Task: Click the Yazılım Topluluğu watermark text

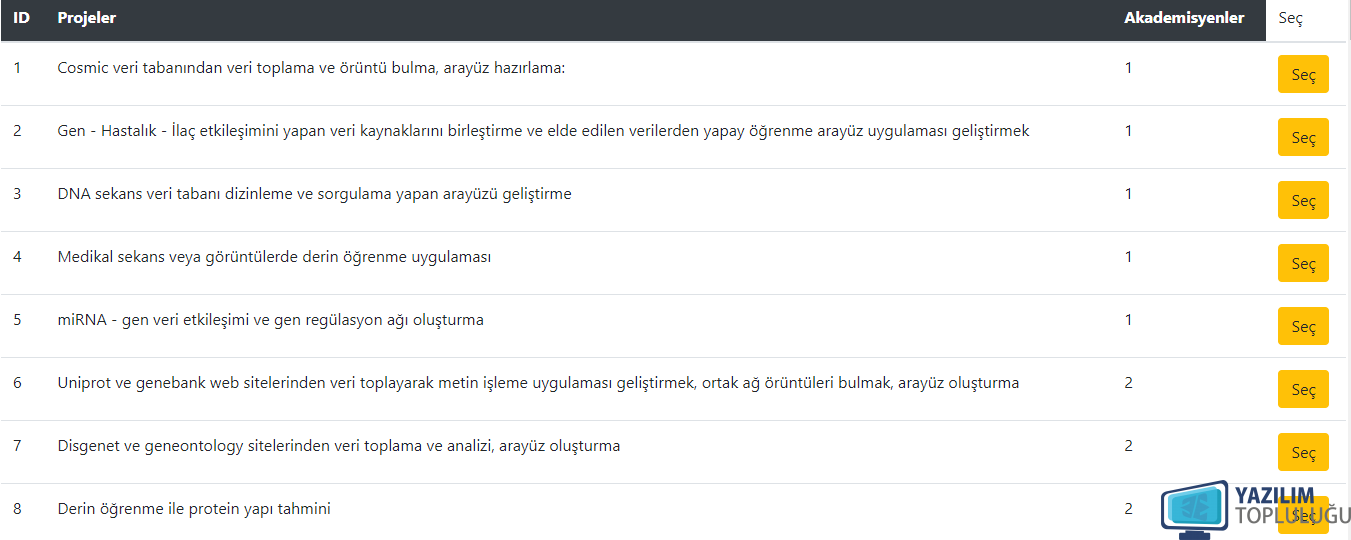Action: coord(1292,506)
